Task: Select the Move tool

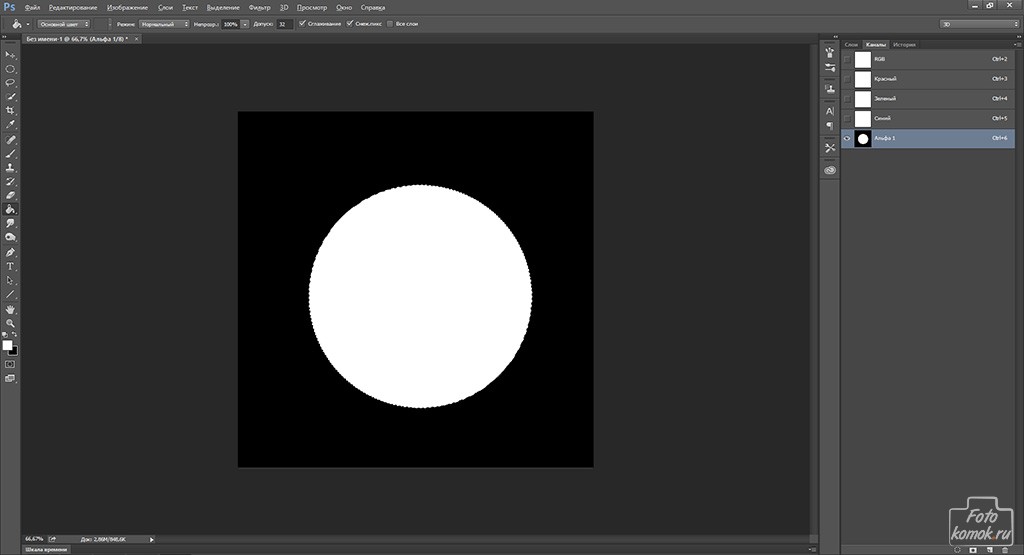Action: [11, 55]
